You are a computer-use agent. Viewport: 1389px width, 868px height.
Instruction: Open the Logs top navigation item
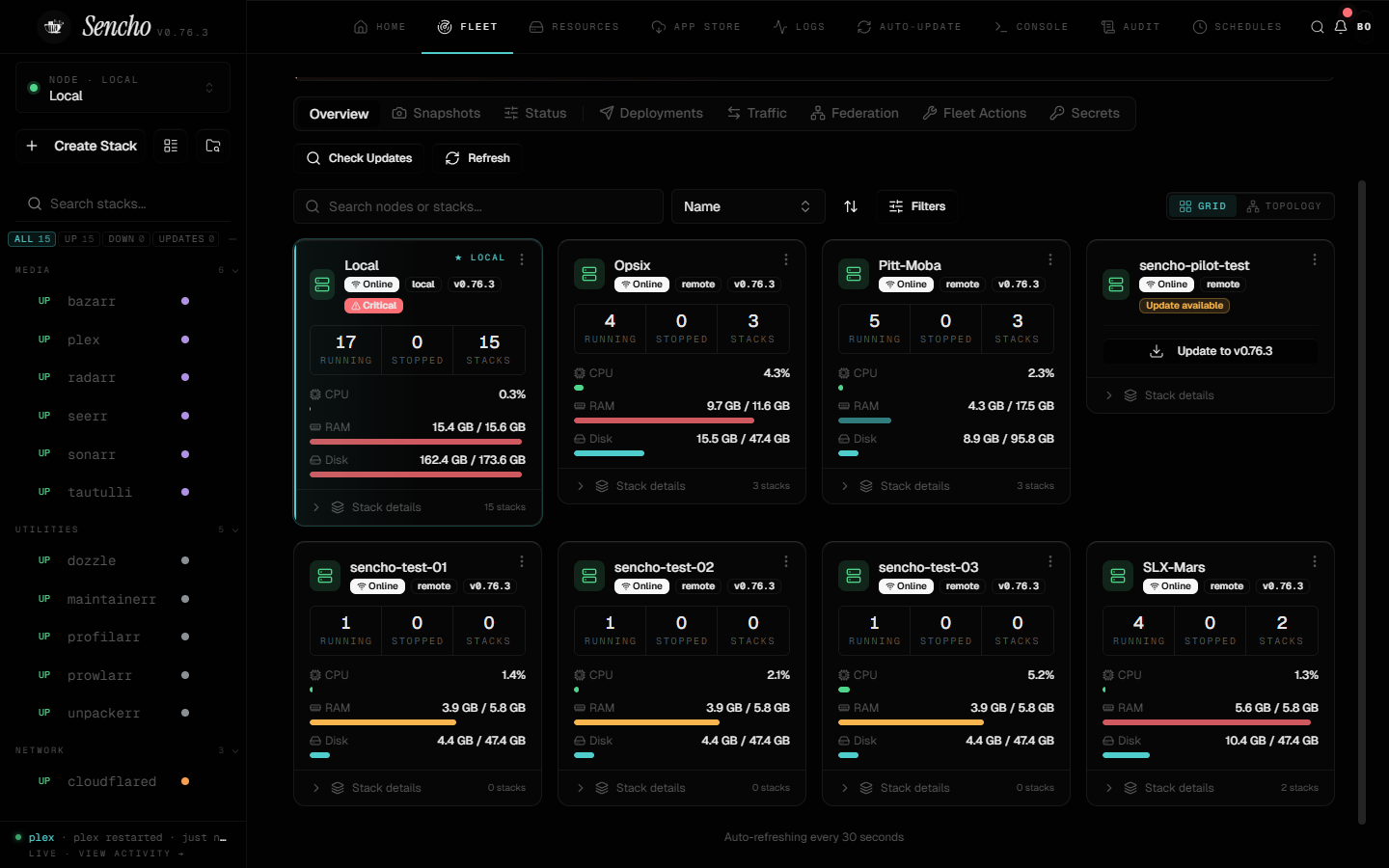pyautogui.click(x=799, y=27)
